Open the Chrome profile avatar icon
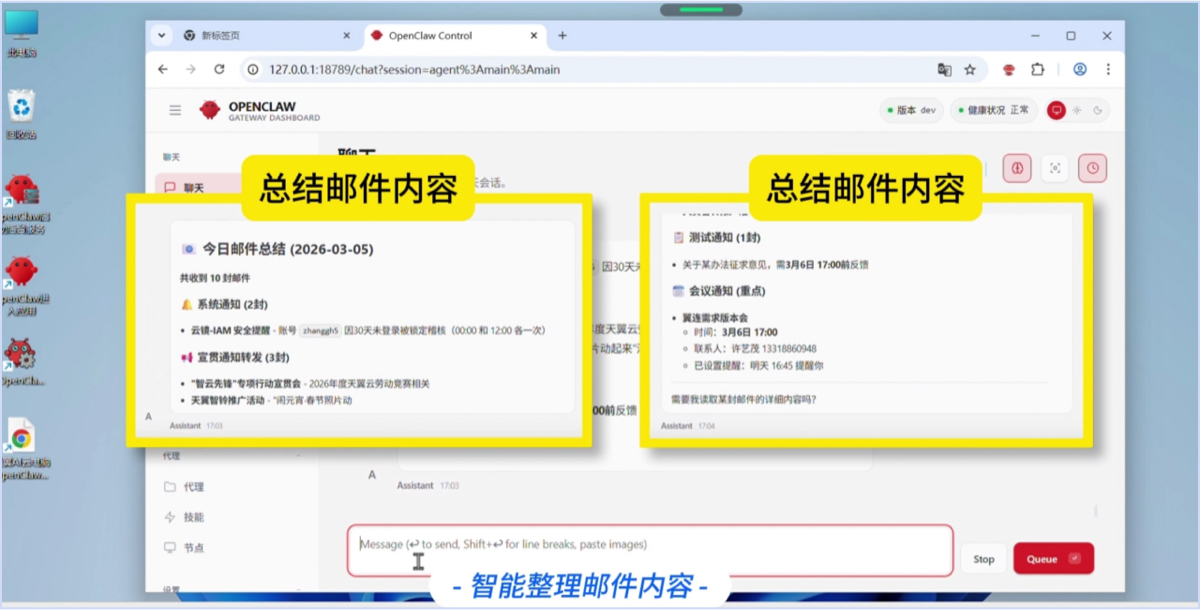This screenshot has width=1200, height=610. click(x=1080, y=70)
